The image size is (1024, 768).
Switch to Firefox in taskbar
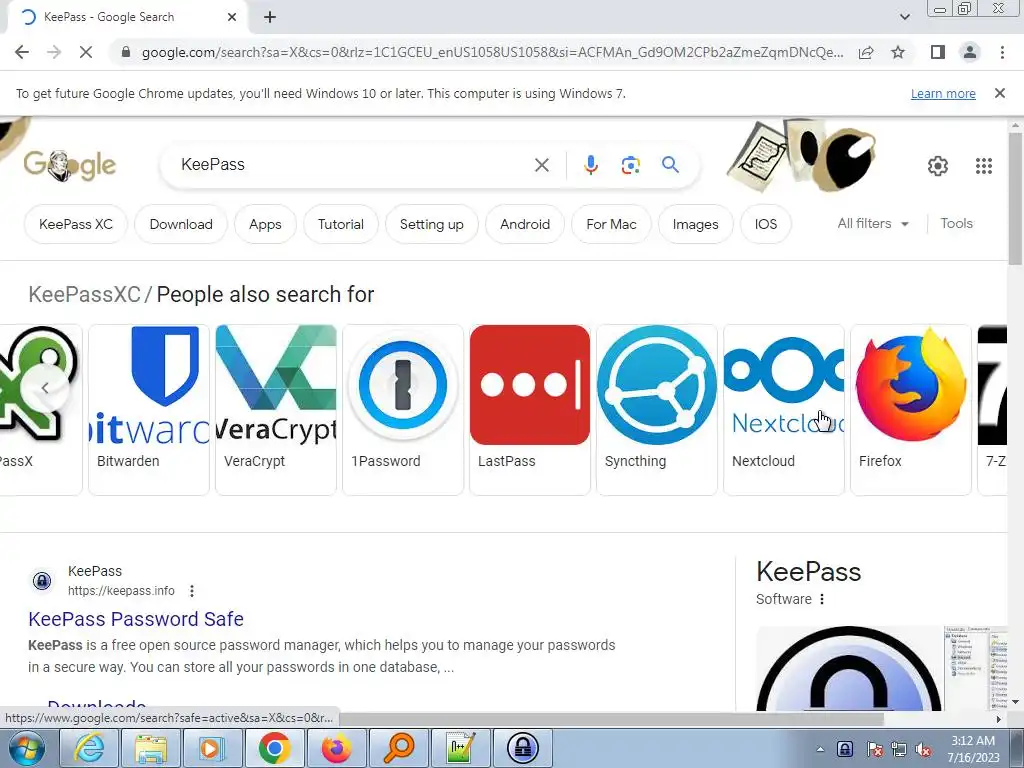pos(336,748)
